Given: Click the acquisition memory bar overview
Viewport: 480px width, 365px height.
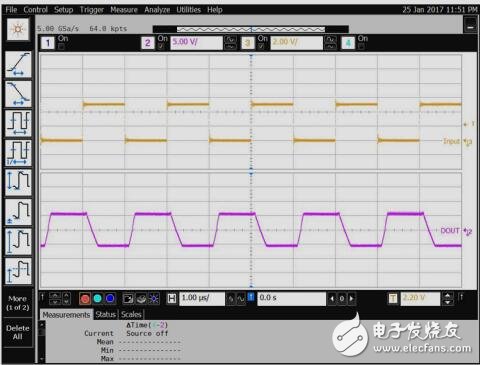Looking at the screenshot, I should pos(251,29).
